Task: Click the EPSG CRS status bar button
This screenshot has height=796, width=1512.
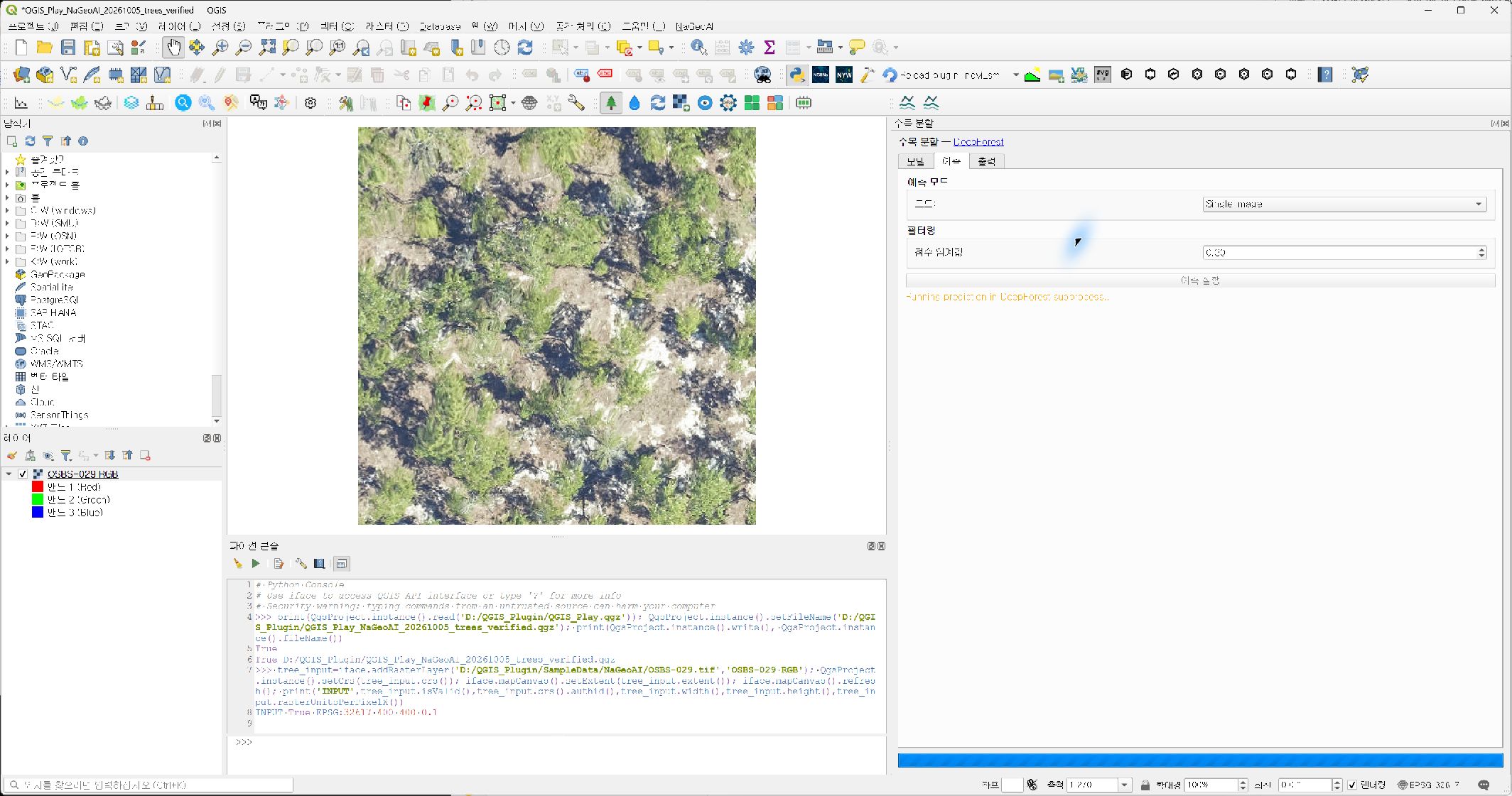Action: click(1428, 785)
